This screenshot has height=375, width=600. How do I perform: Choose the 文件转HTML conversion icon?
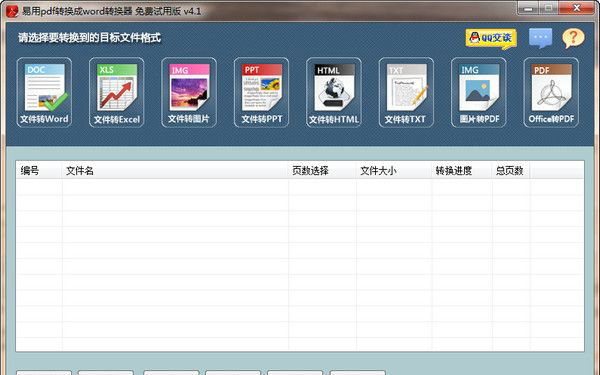tap(334, 92)
